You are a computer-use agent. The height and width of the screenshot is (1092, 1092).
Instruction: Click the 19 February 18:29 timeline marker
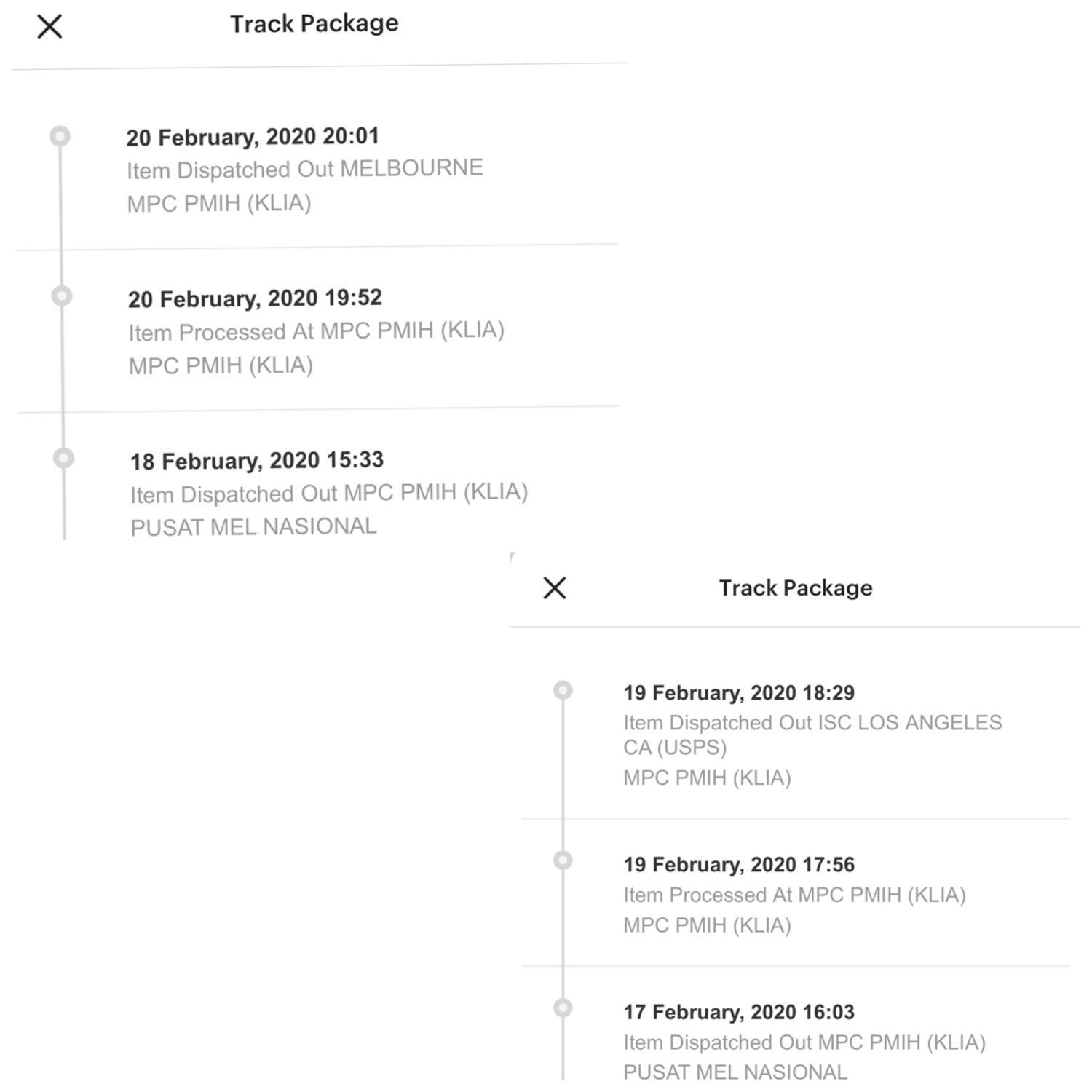point(563,690)
